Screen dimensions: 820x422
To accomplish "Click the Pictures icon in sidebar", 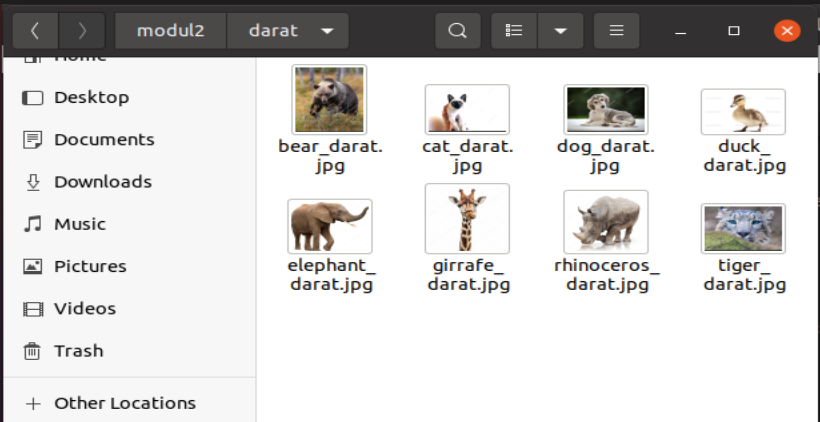I will click(32, 266).
